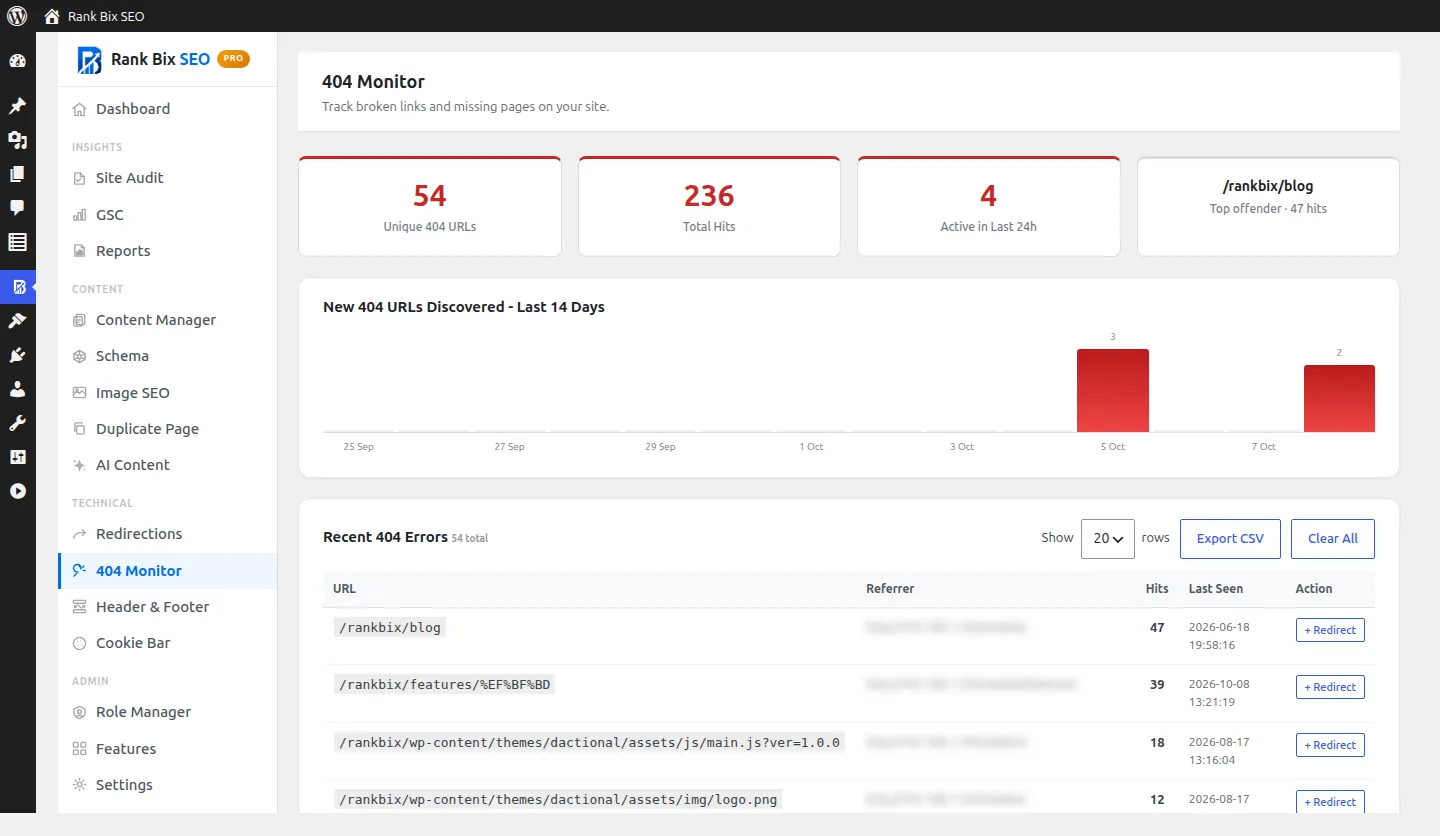The height and width of the screenshot is (836, 1440).
Task: Click the WordPress logo in the admin bar
Action: click(x=17, y=16)
